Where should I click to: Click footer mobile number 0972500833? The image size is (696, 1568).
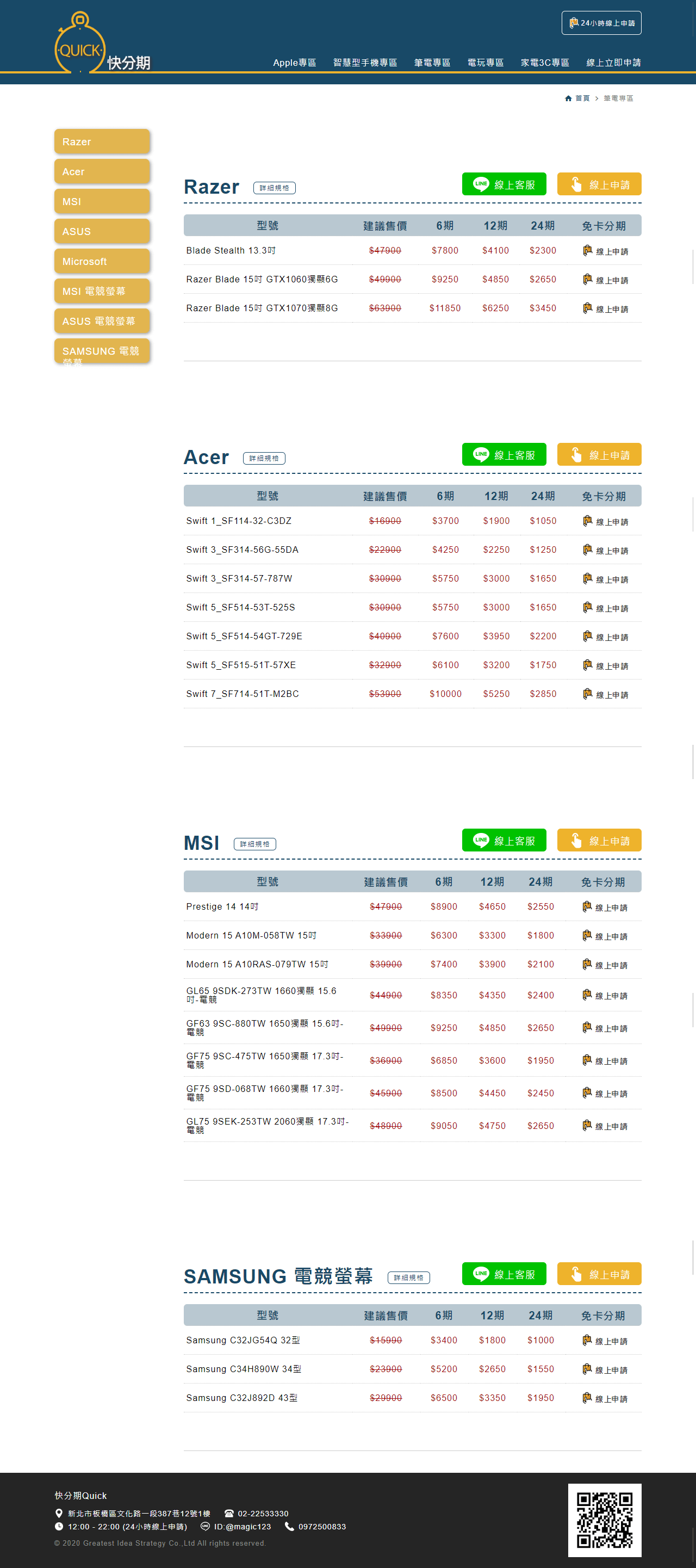pyautogui.click(x=322, y=1527)
